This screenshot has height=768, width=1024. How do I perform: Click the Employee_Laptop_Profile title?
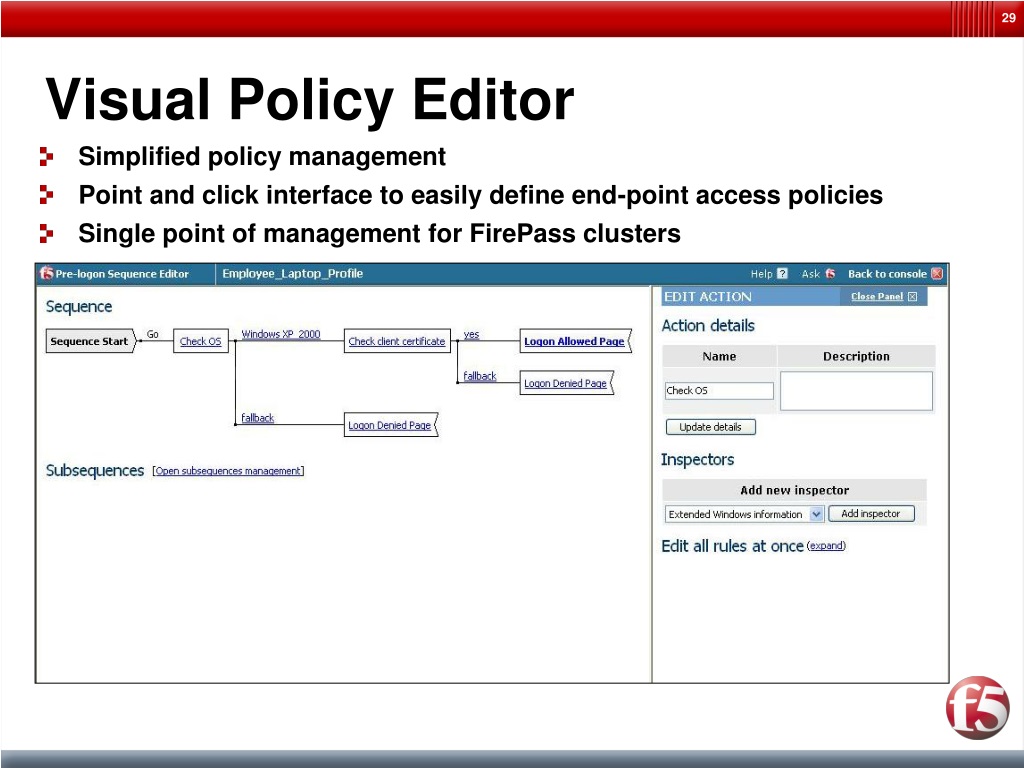pos(293,274)
